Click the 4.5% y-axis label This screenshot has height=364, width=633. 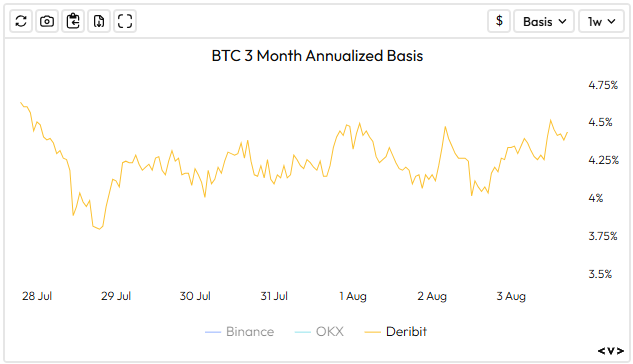tap(600, 122)
